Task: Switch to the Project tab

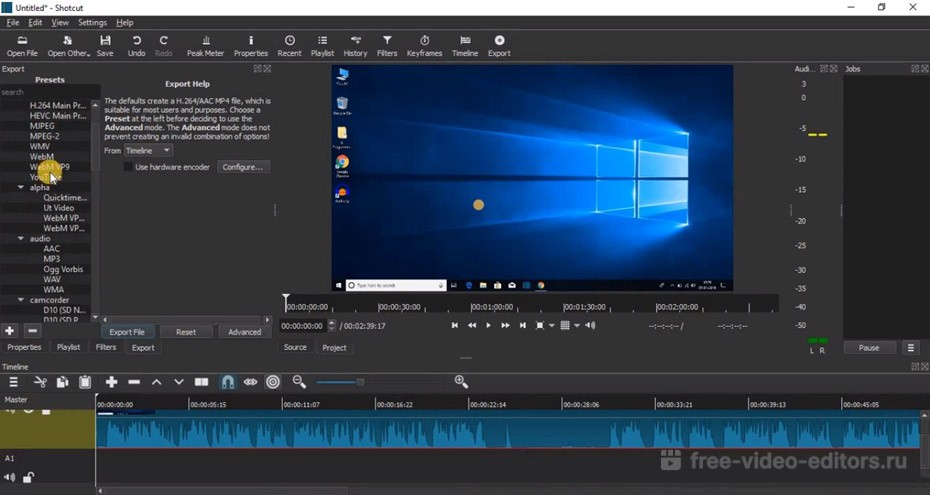Action: click(334, 347)
